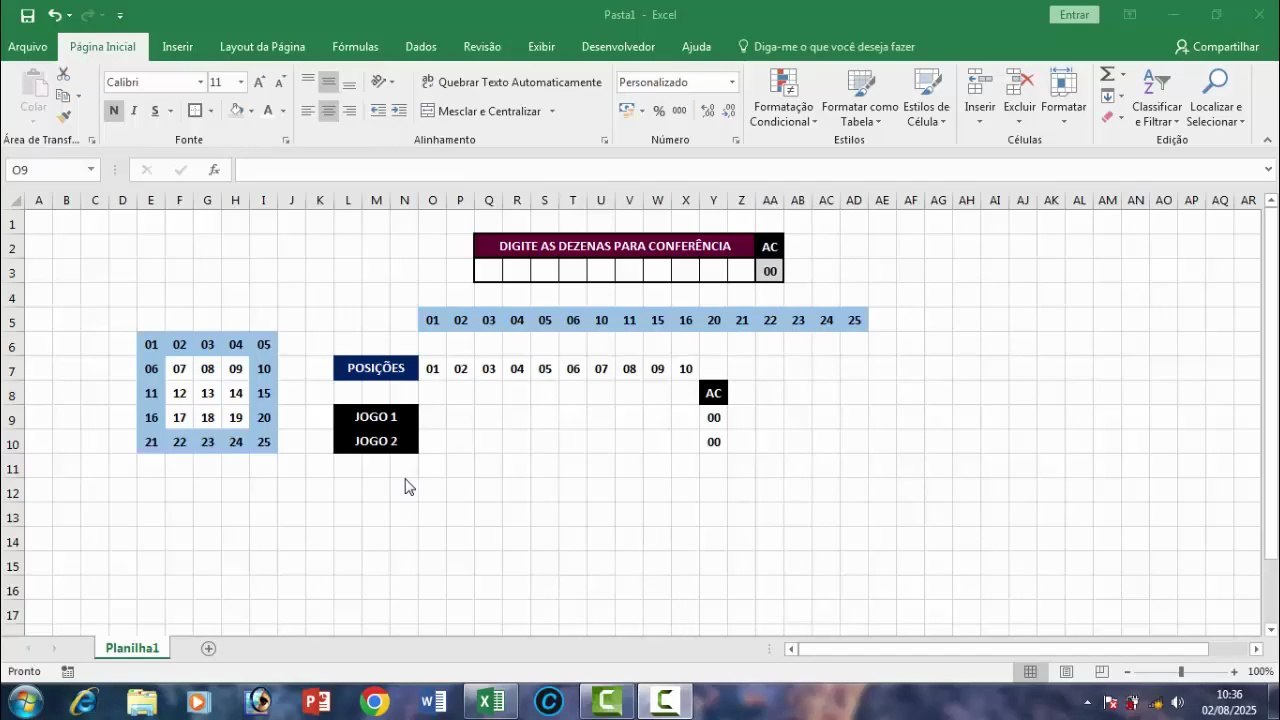1280x720 pixels.
Task: Open Estilos de Célula gallery
Action: (926, 98)
